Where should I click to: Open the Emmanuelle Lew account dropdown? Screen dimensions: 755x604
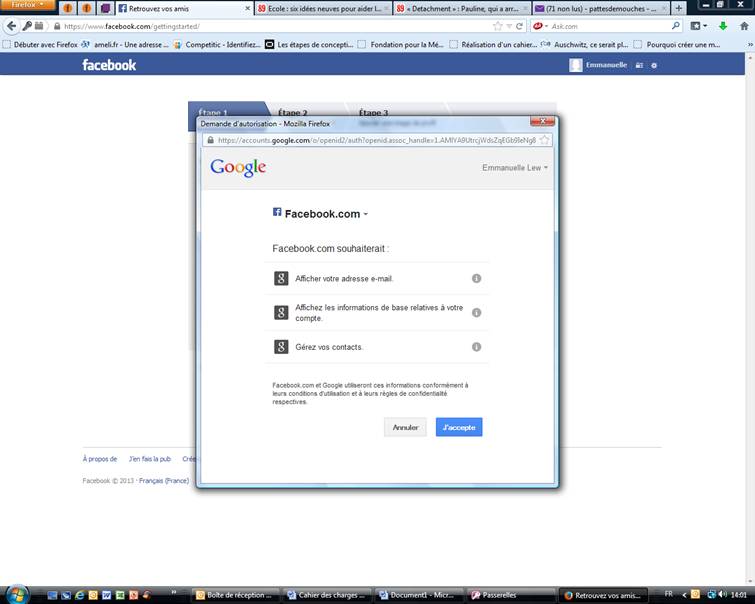coord(515,168)
